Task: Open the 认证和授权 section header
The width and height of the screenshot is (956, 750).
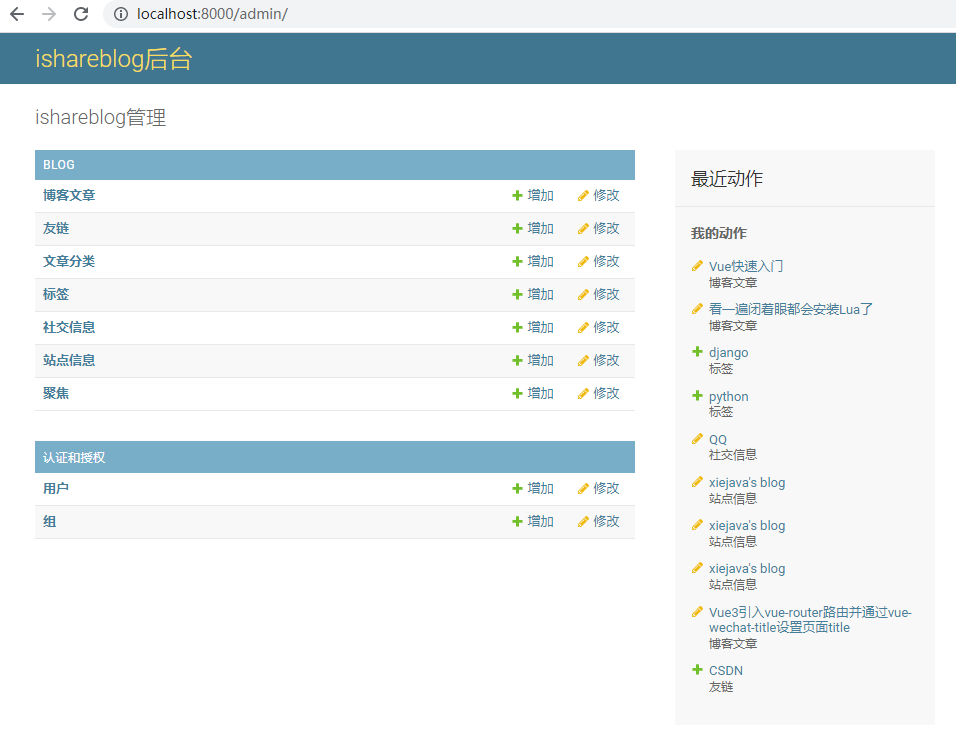Action: coord(74,458)
